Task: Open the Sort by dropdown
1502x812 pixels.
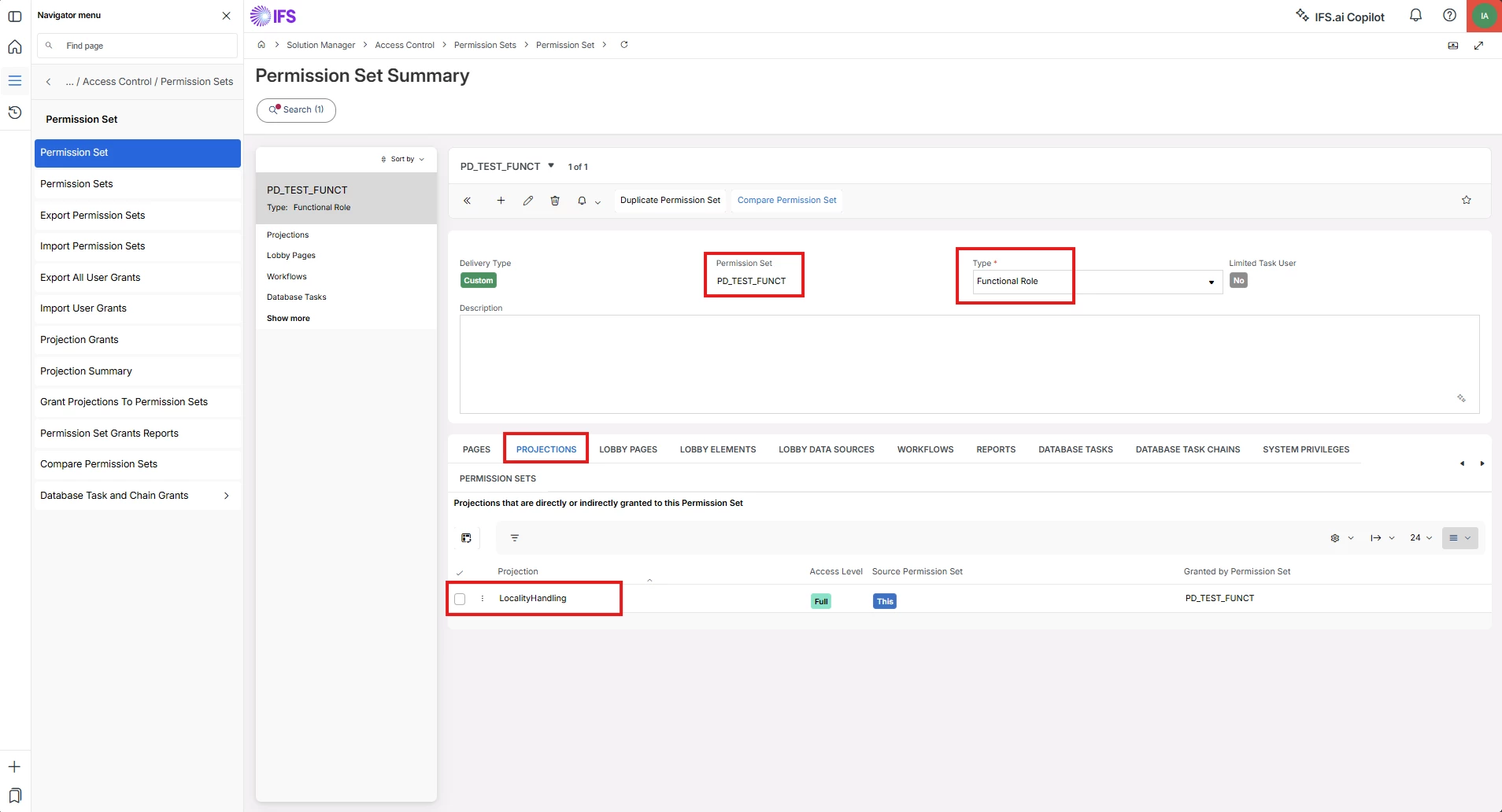Action: (x=403, y=159)
